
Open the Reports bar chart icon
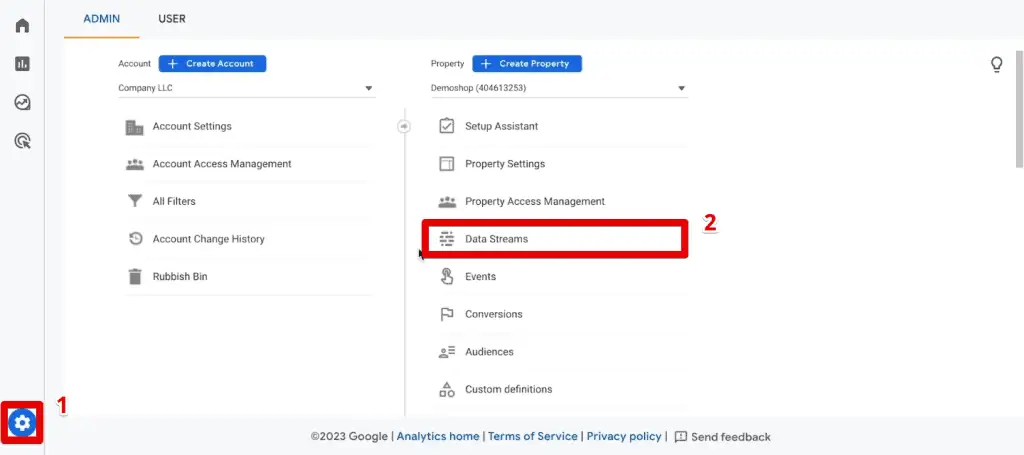tap(22, 64)
